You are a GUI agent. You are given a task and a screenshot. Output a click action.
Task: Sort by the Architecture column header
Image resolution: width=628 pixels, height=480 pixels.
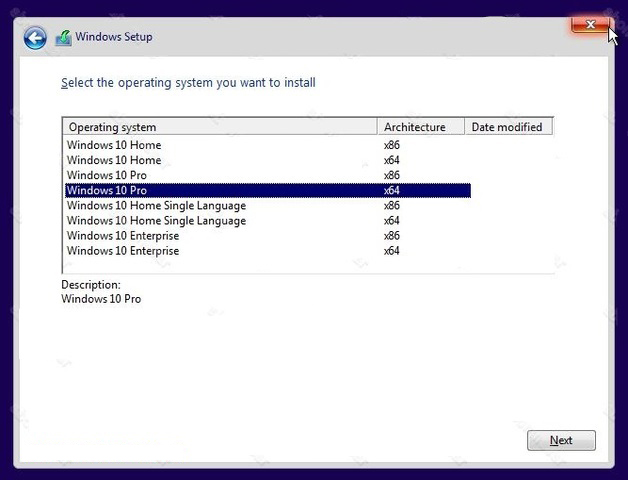421,127
